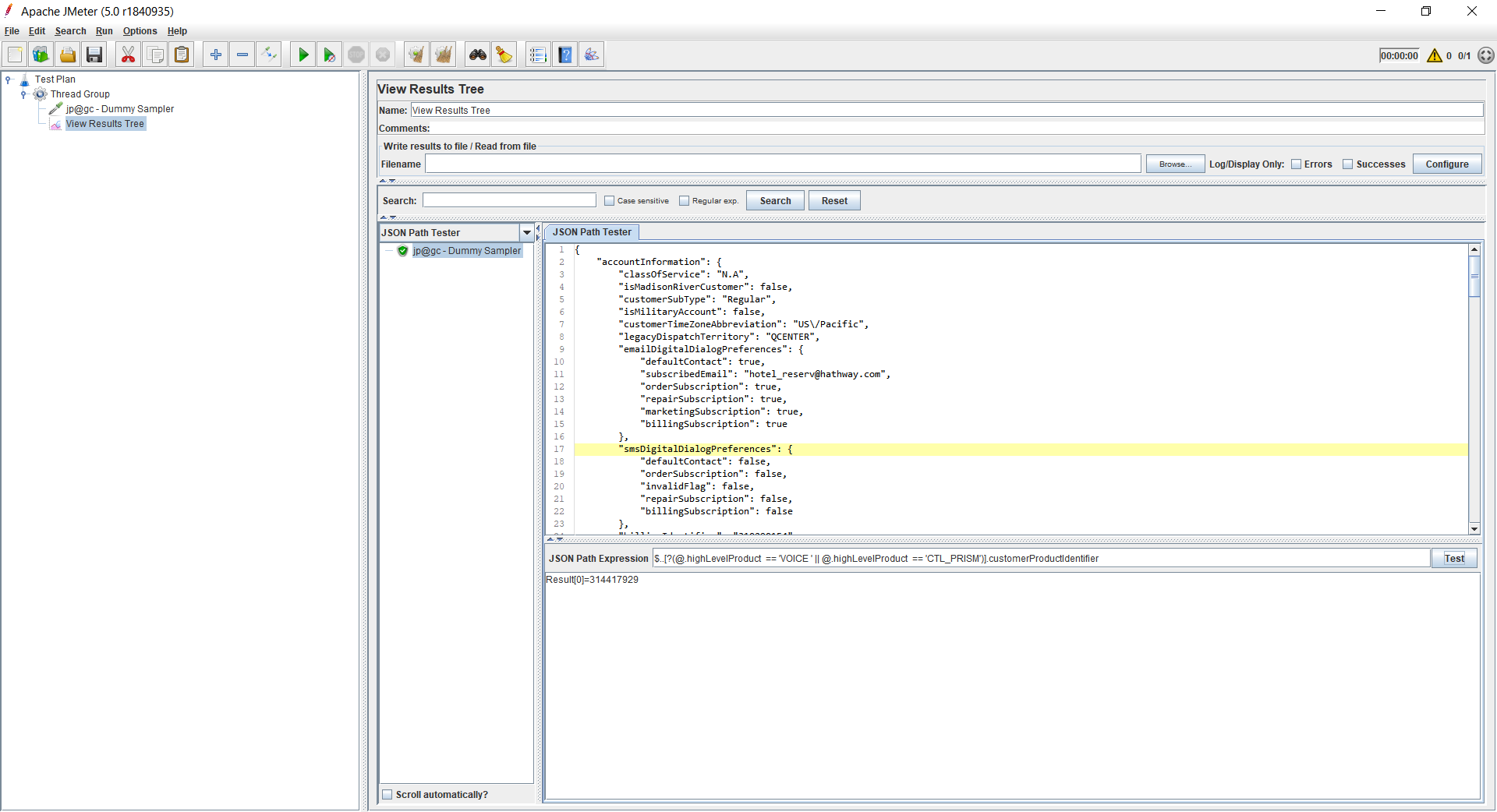Open the Options menu

coord(140,31)
